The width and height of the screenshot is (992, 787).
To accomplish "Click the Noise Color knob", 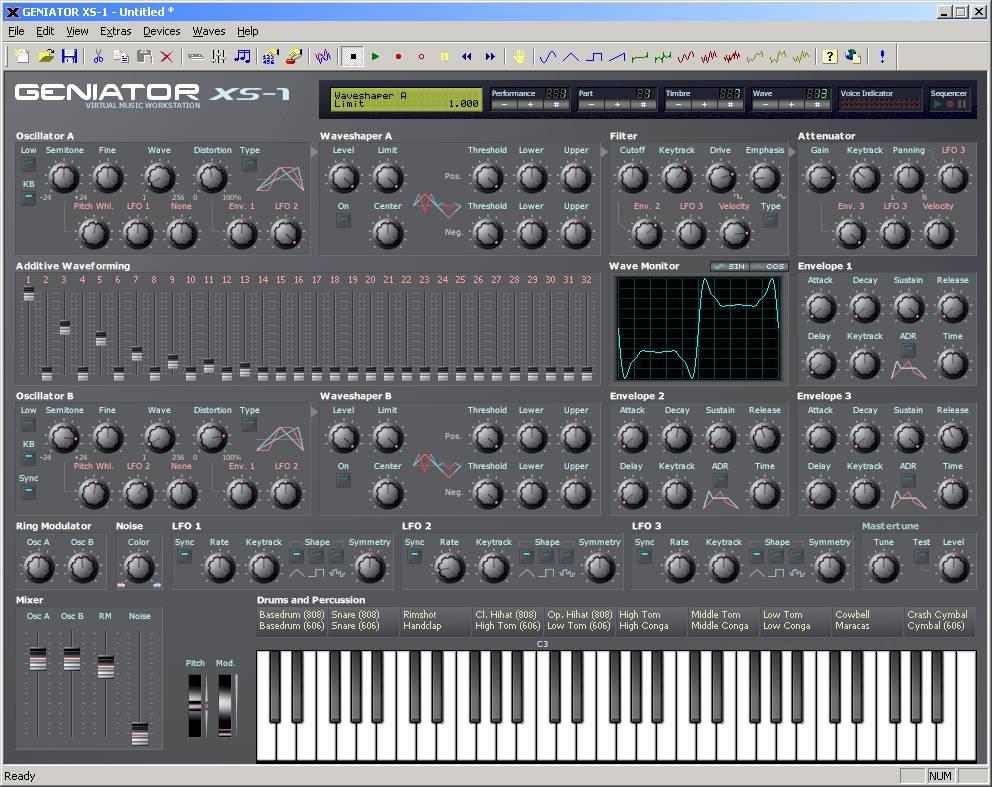I will tap(139, 567).
